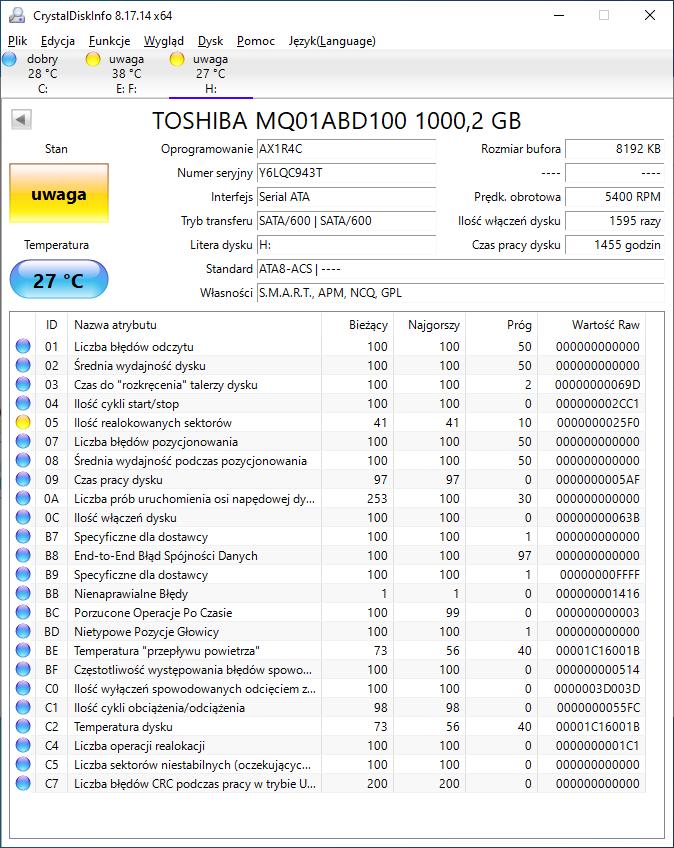Open the Plik menu
Viewport: 674px width, 848px height.
(17, 41)
